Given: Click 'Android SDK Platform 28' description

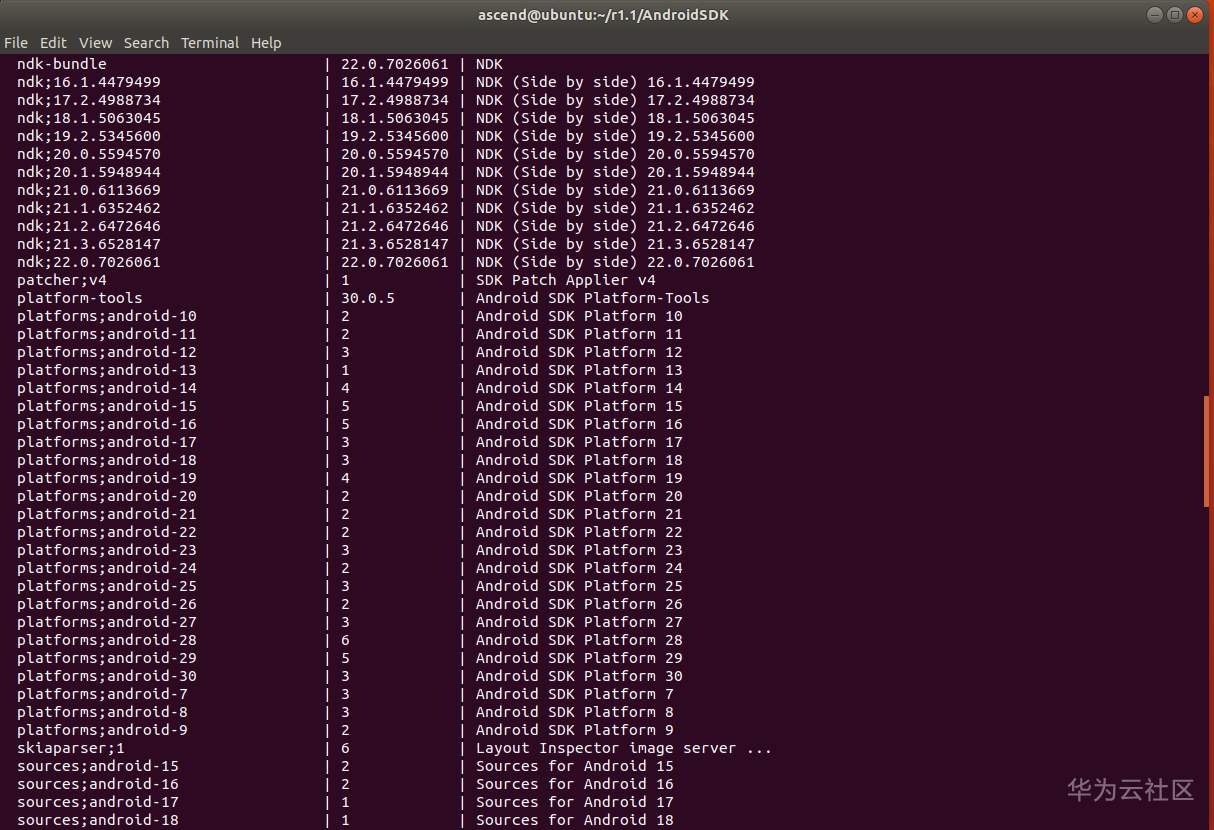Looking at the screenshot, I should [579, 640].
